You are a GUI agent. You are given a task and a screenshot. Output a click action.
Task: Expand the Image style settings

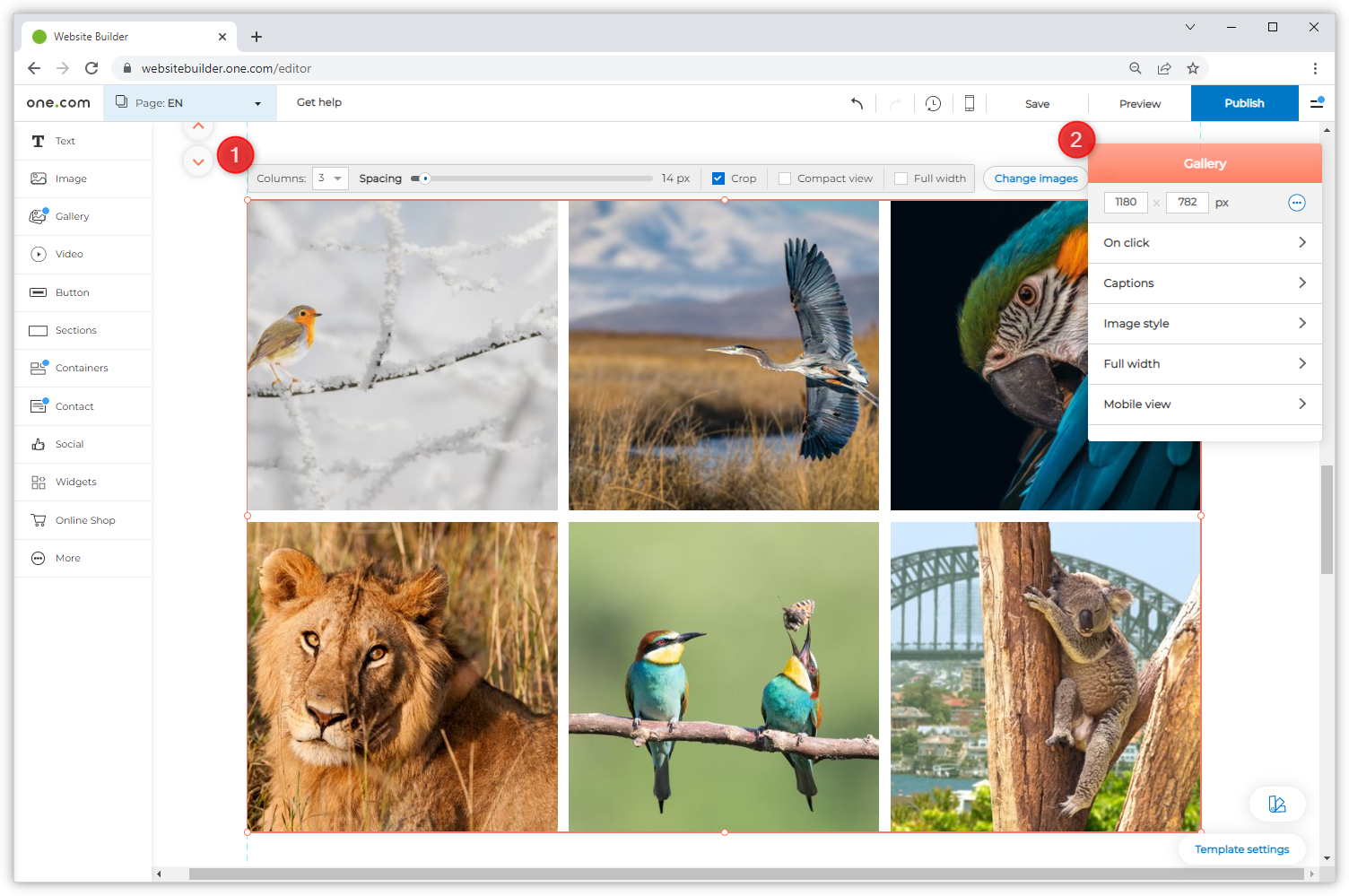coord(1204,324)
